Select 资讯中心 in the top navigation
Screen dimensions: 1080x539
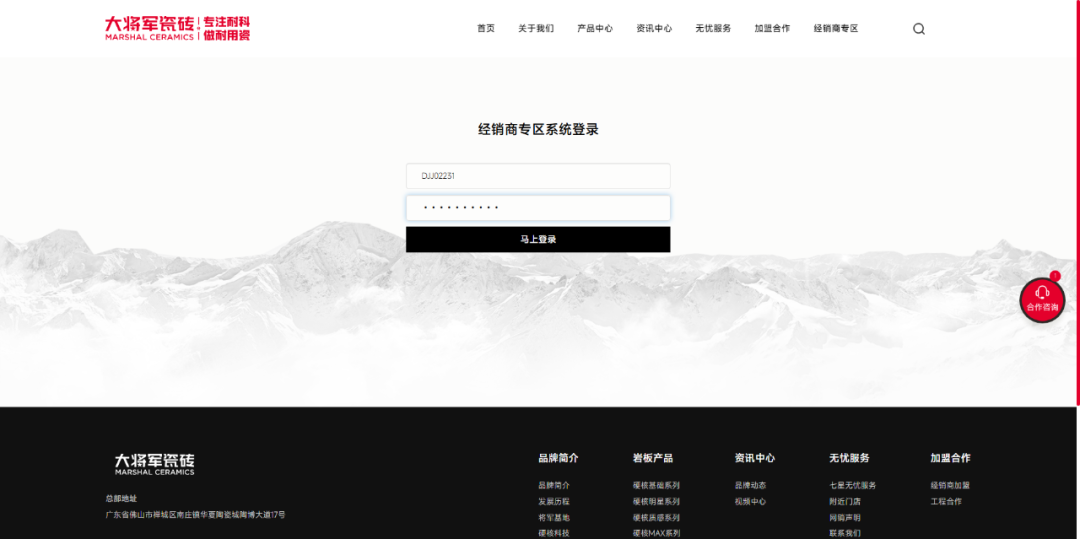pos(654,29)
